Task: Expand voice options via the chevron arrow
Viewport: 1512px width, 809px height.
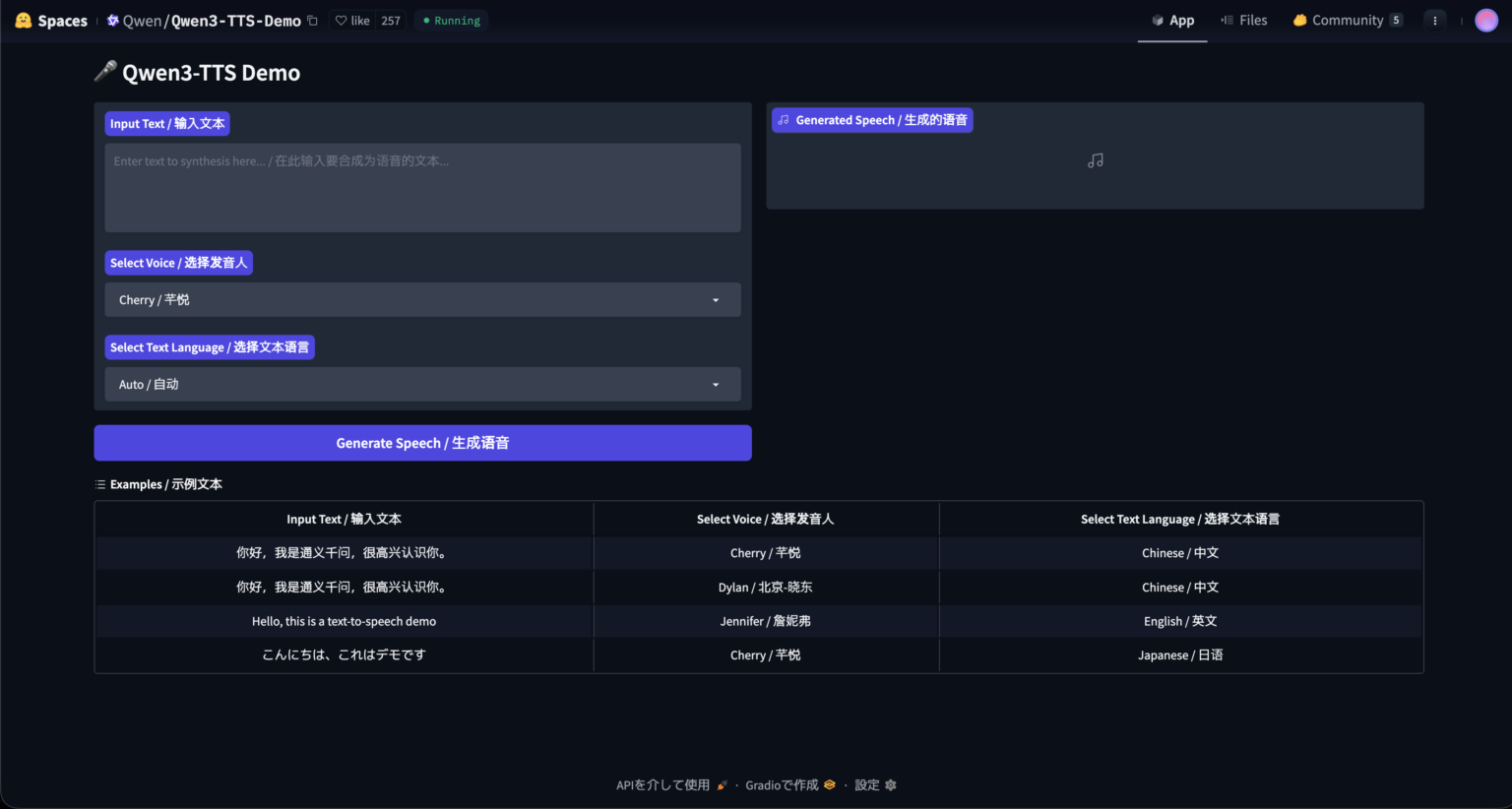Action: coord(715,300)
